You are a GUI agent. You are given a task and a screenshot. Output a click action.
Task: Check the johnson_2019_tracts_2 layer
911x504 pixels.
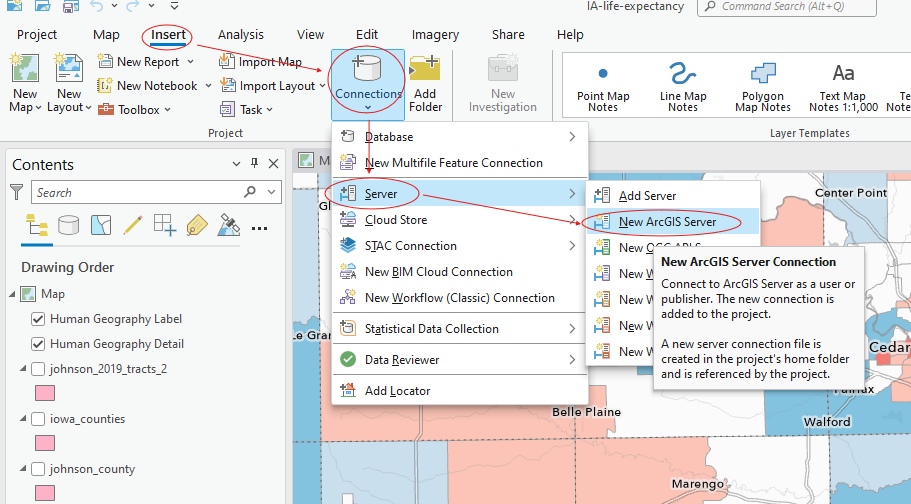point(38,369)
